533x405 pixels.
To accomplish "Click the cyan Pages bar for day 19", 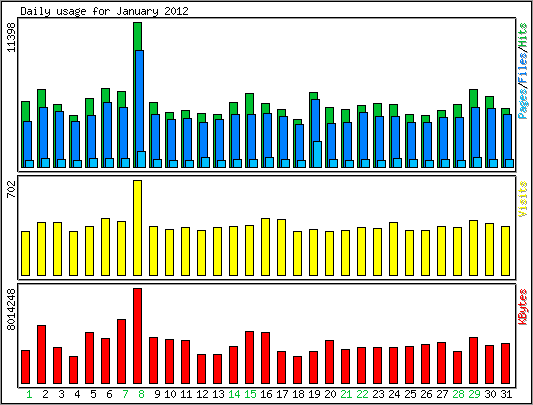I will point(317,154).
